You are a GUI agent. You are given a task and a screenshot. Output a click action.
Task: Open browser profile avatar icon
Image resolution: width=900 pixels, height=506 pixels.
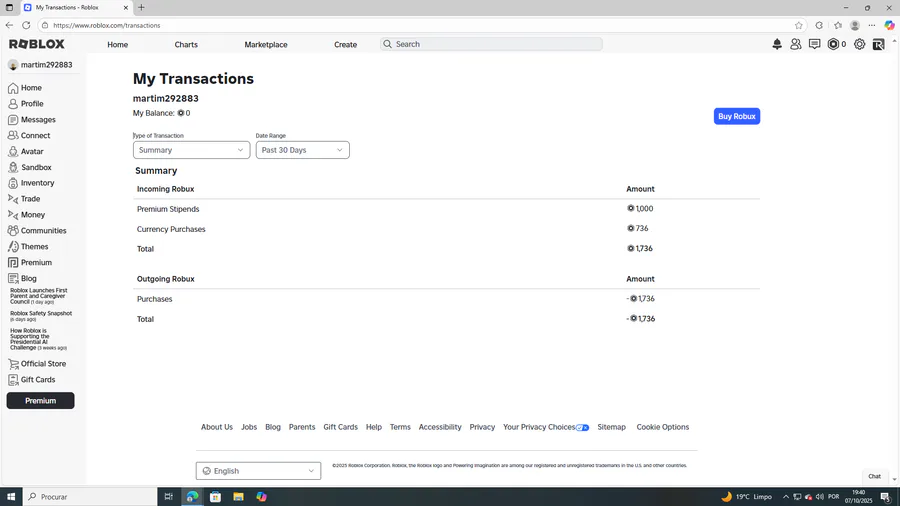855,25
